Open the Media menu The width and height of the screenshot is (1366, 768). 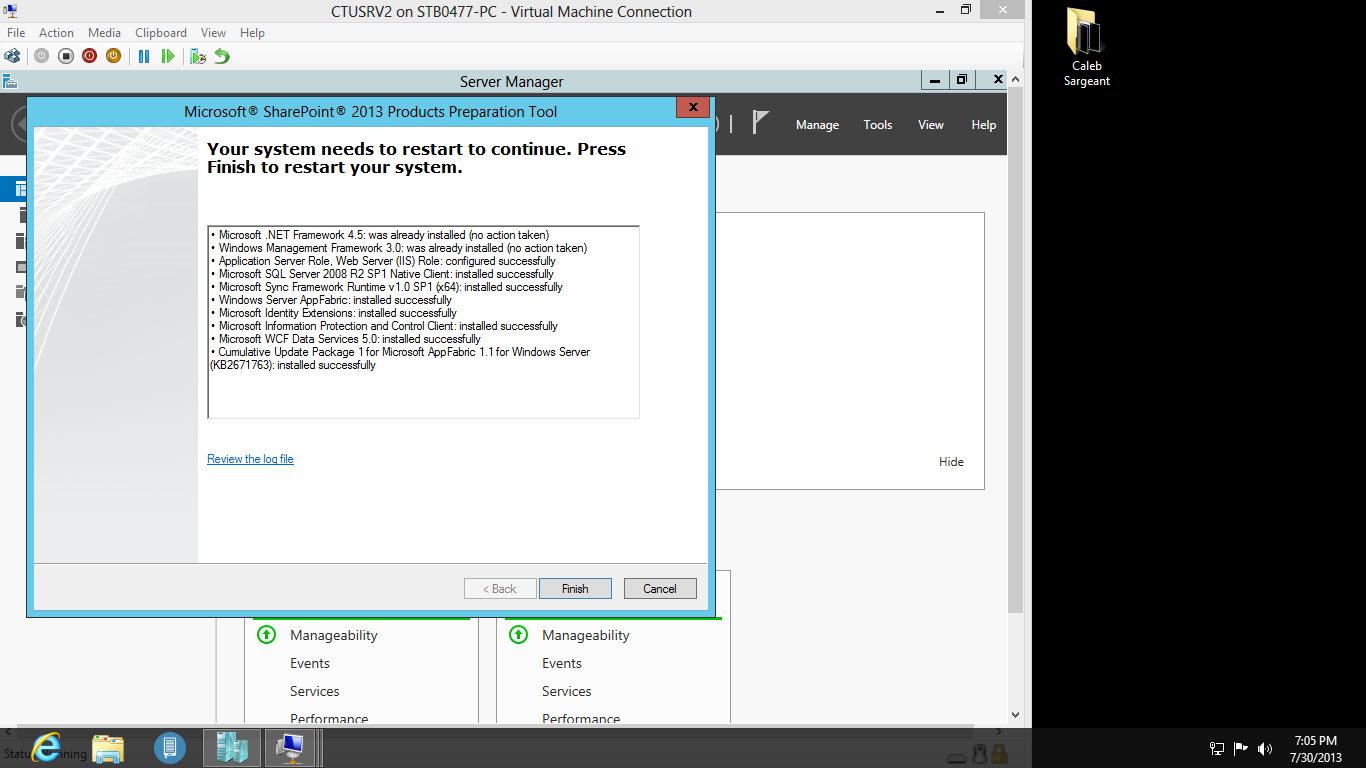coord(104,33)
